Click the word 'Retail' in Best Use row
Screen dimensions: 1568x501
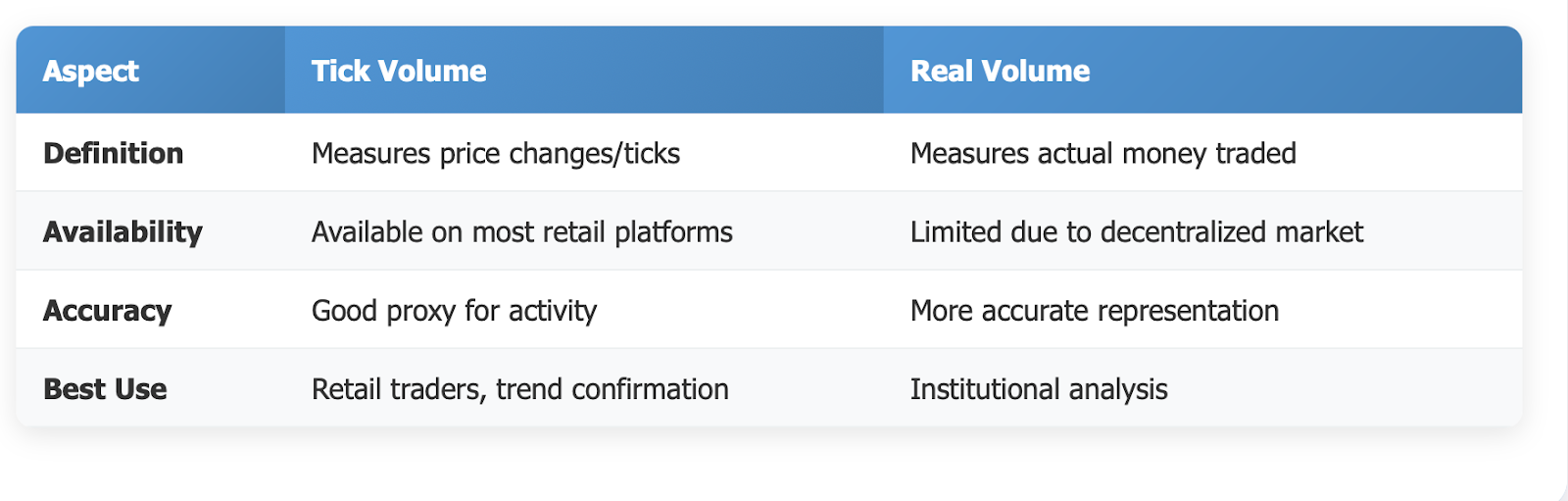tap(347, 389)
